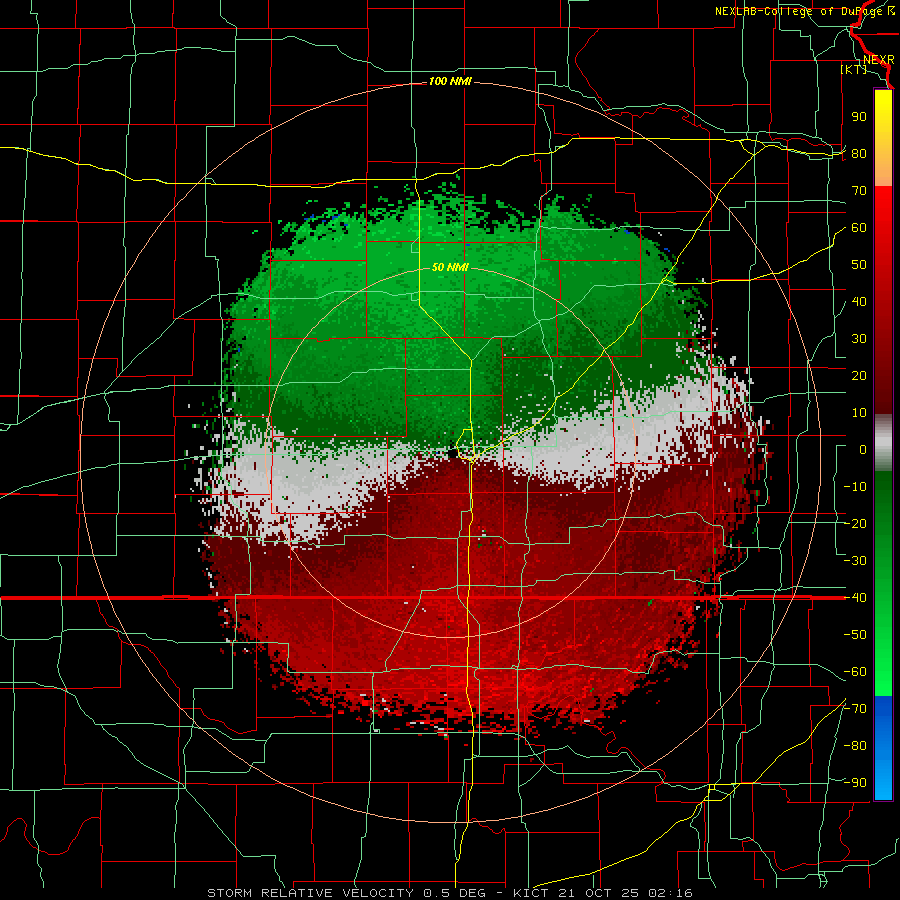Image resolution: width=900 pixels, height=900 pixels.
Task: Click the blue segment of the velocity color bar
Action: (x=883, y=747)
